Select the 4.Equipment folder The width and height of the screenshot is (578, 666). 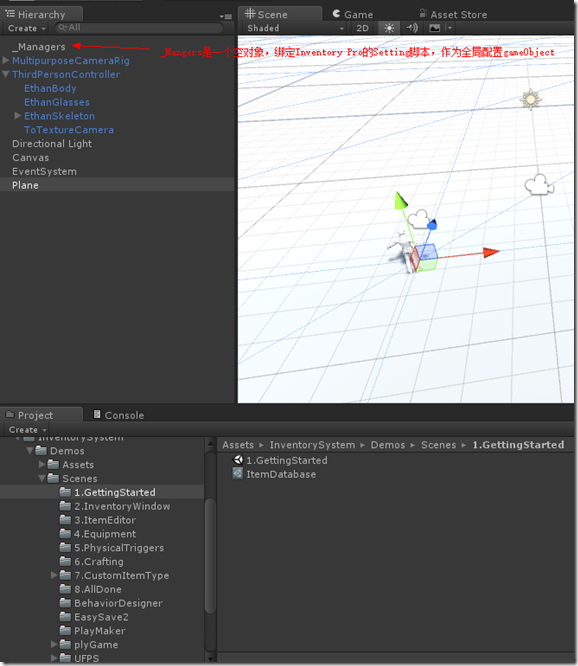coord(98,534)
